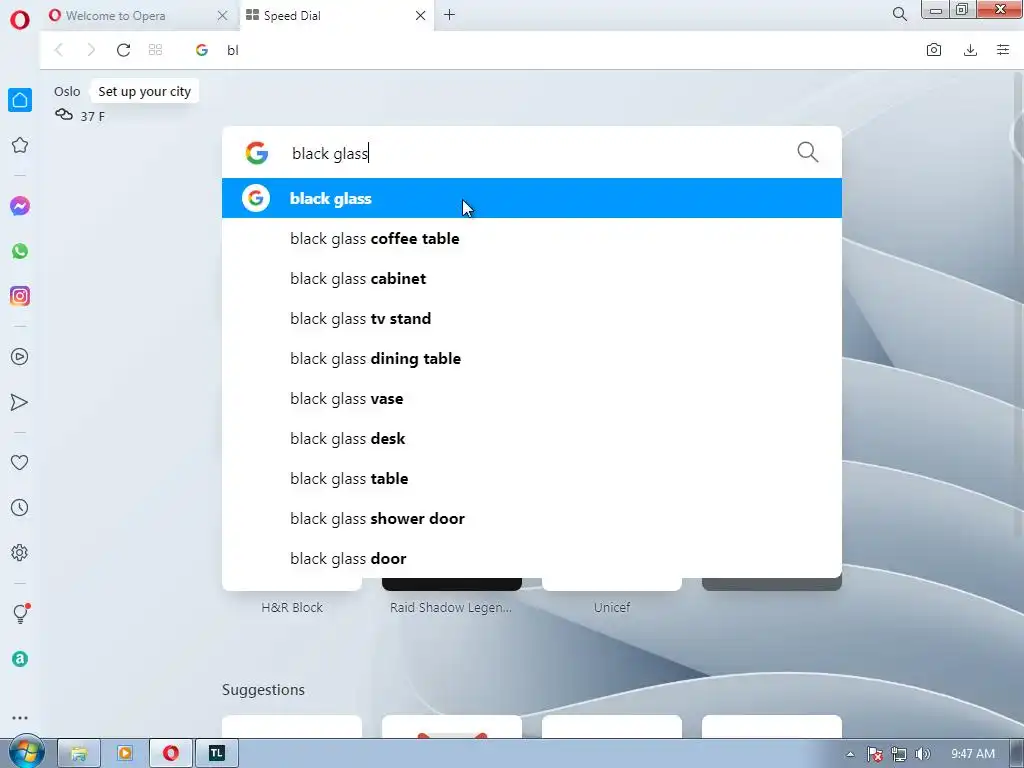Open Settings gear icon in sidebar

[20, 552]
